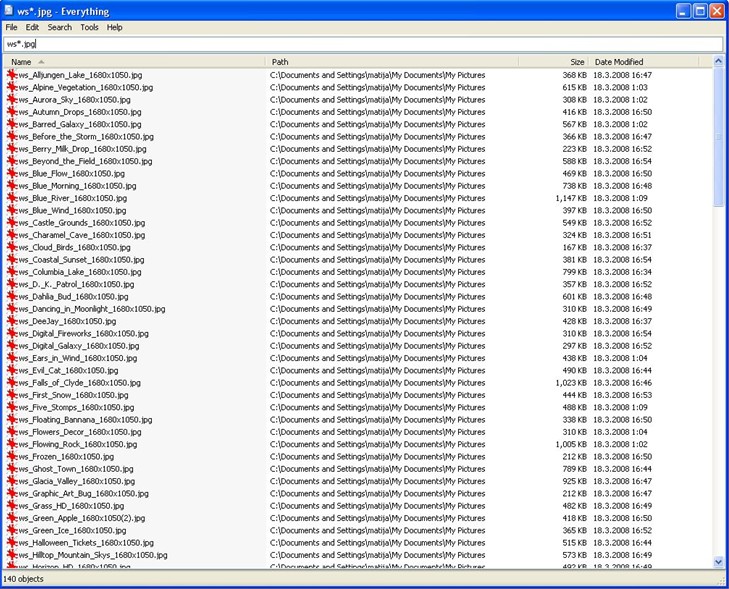
Task: Open the Tools menu
Action: [x=89, y=27]
